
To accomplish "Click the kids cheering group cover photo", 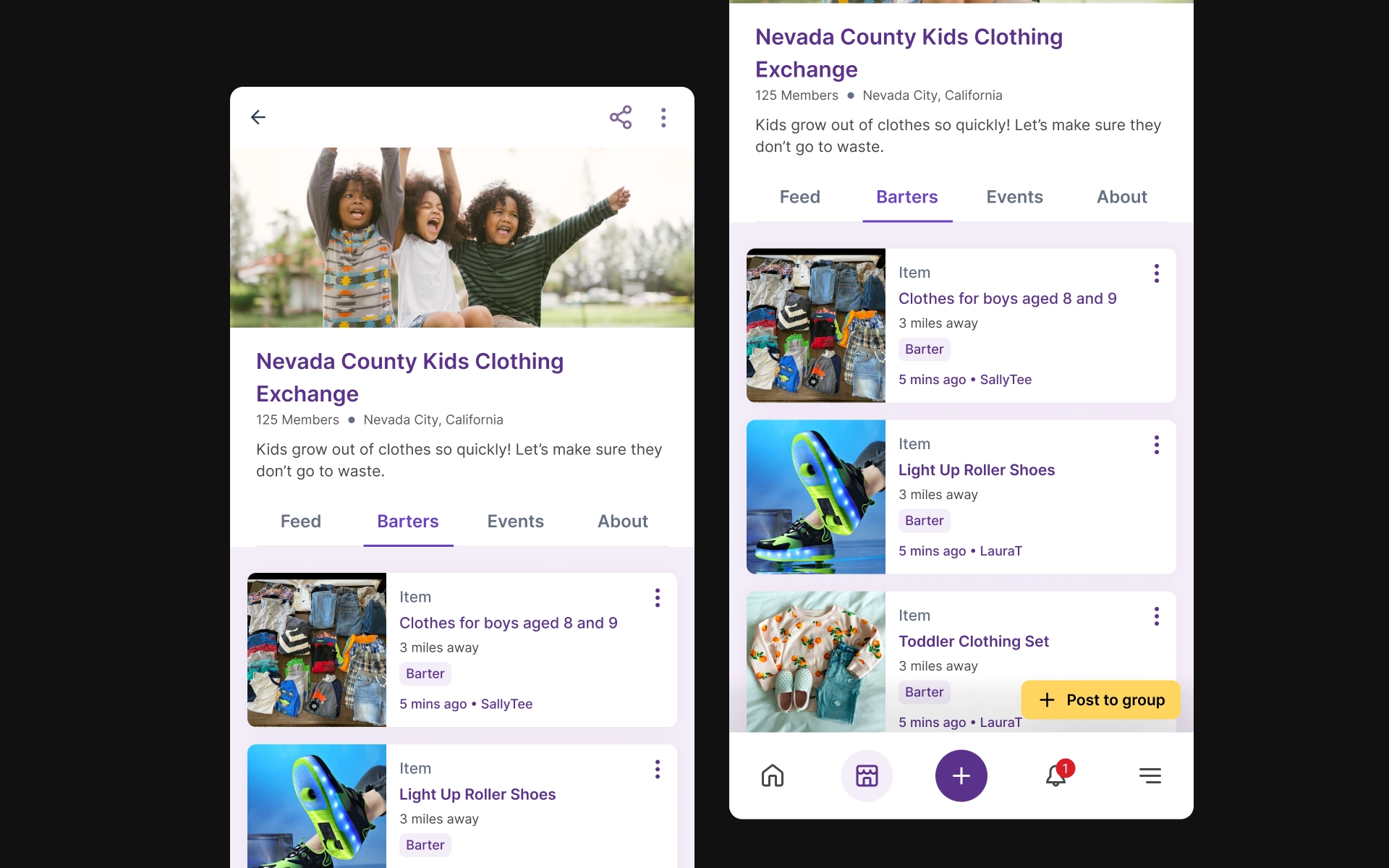I will (462, 237).
